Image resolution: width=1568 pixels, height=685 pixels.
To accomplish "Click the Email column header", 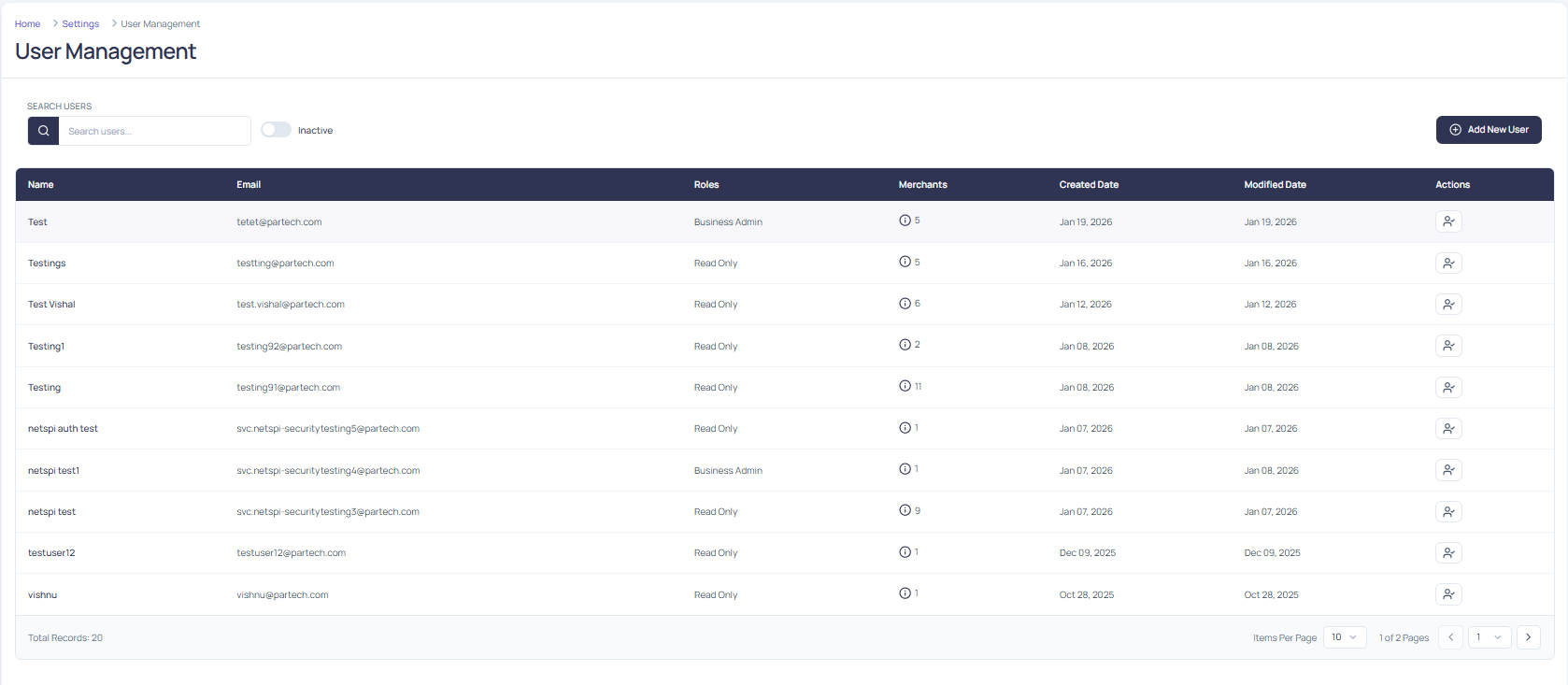I will [249, 185].
